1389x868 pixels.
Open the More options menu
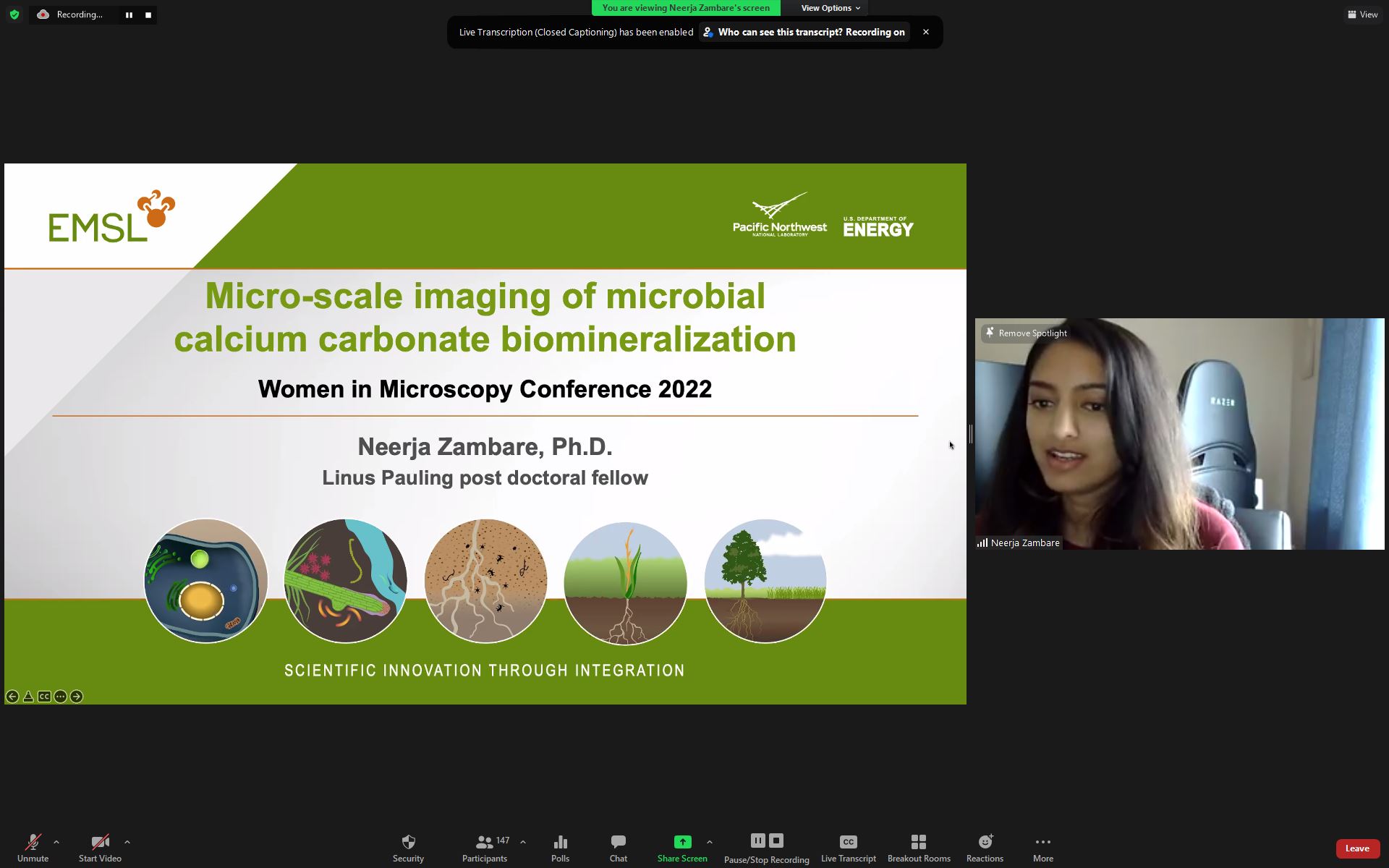pyautogui.click(x=1042, y=848)
